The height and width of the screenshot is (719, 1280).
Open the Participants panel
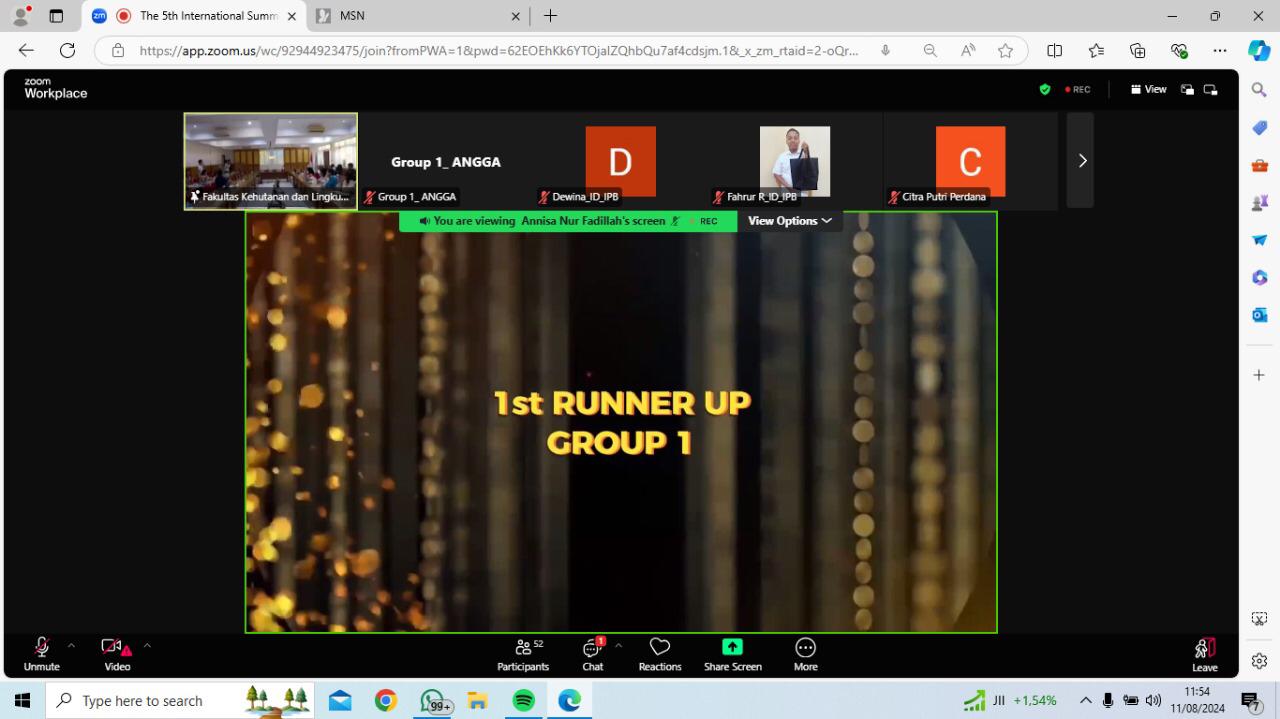tap(523, 654)
